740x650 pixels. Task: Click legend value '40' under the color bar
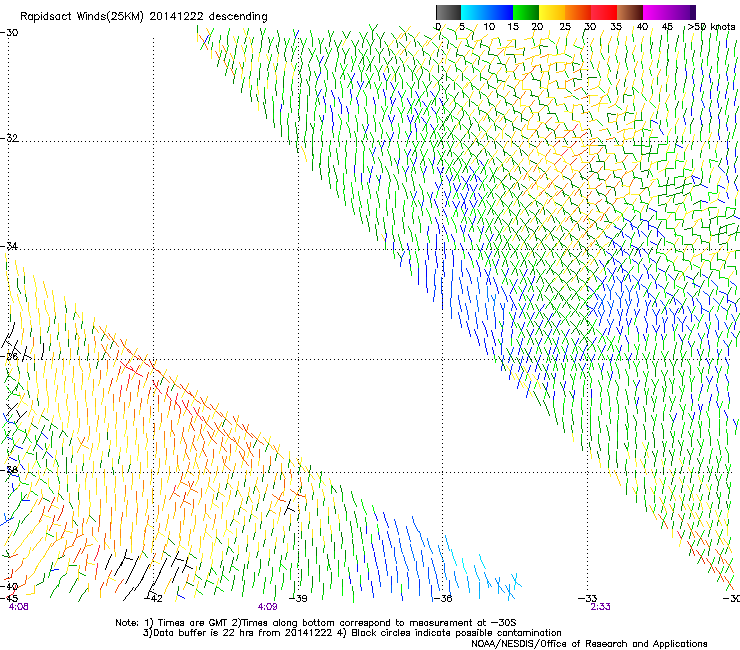(642, 27)
